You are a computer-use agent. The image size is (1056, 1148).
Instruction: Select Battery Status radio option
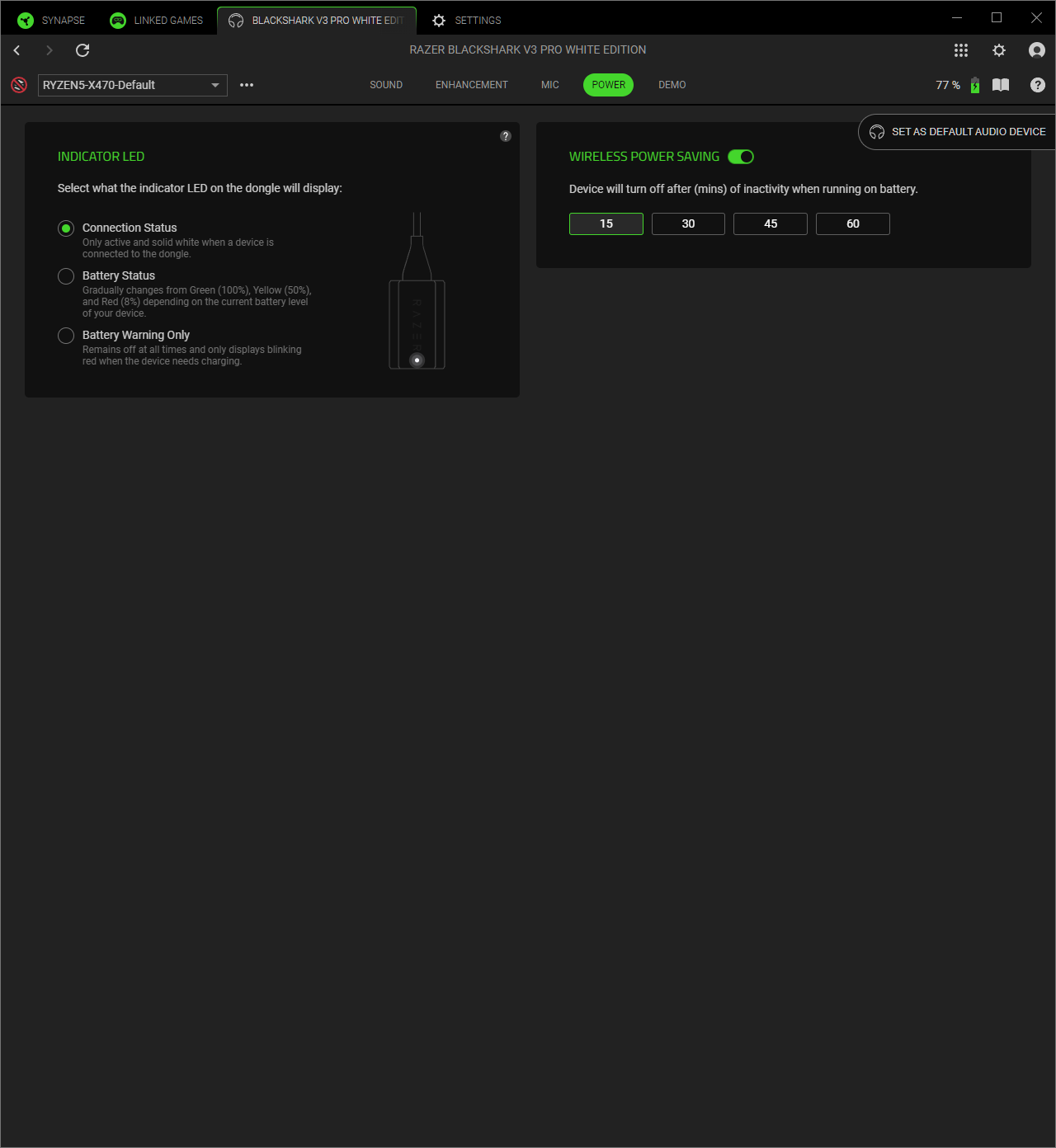click(66, 276)
